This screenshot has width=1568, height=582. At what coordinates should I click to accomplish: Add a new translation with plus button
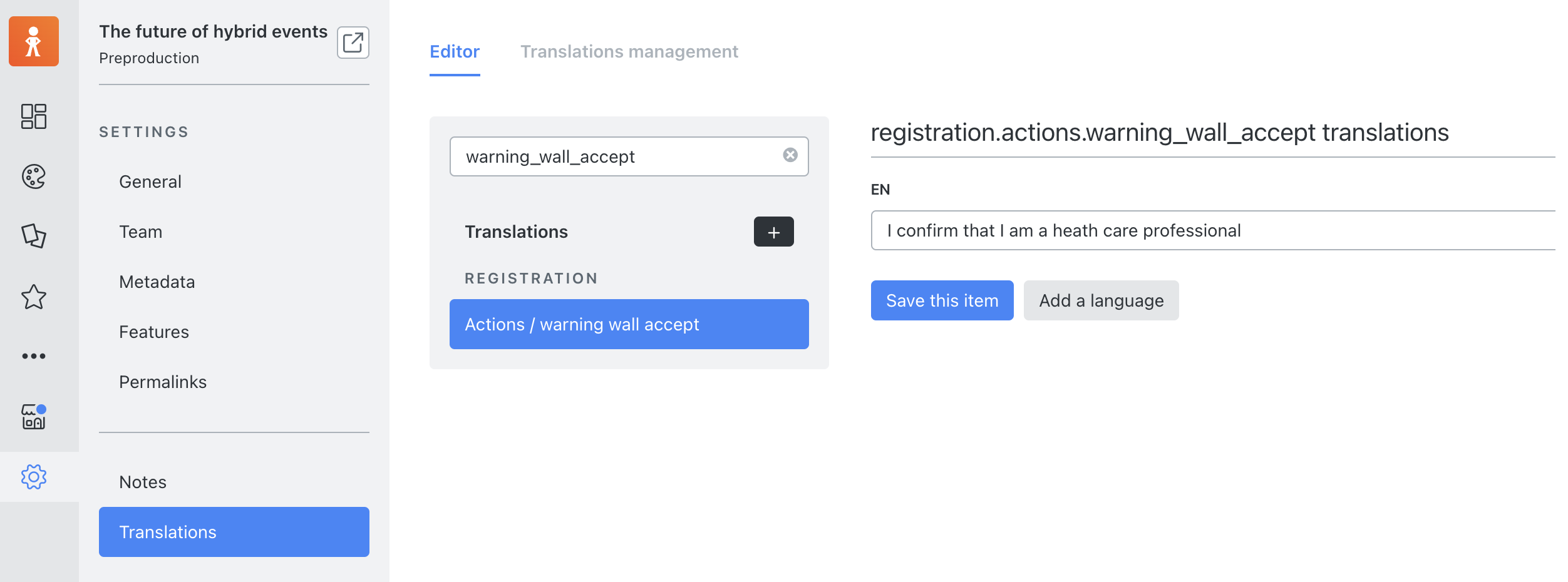point(774,232)
